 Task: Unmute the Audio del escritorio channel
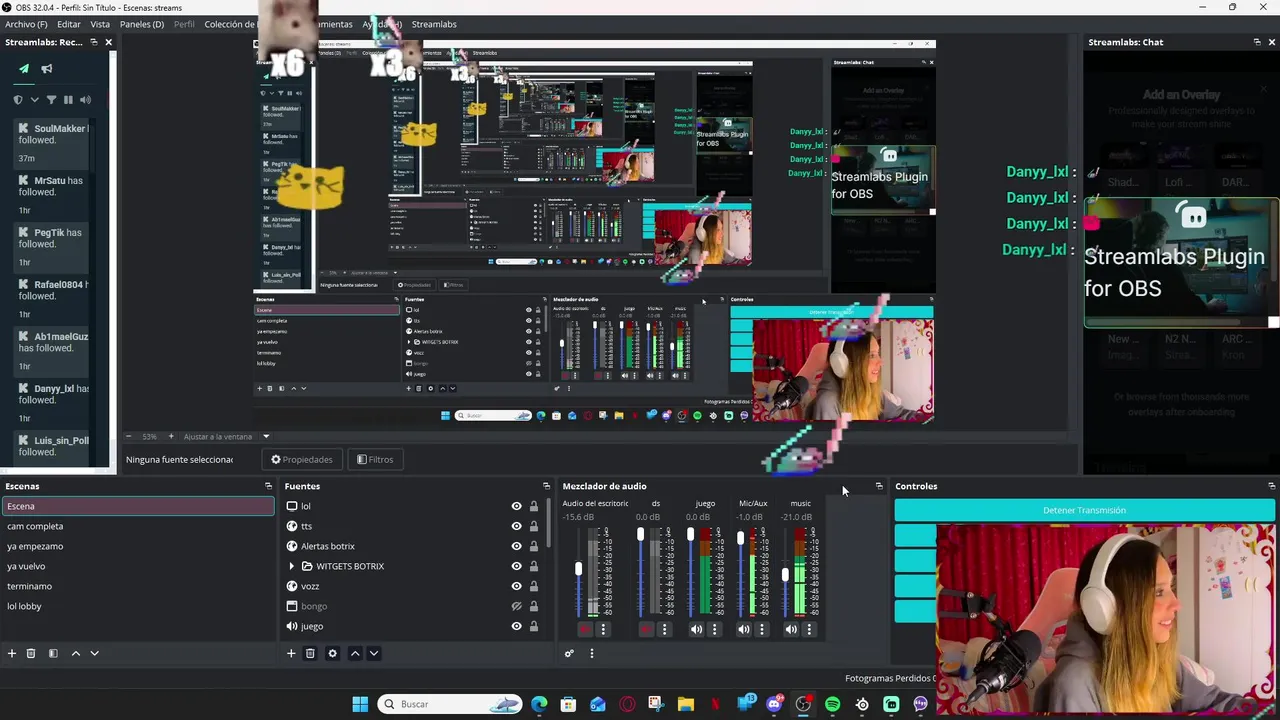pos(585,629)
